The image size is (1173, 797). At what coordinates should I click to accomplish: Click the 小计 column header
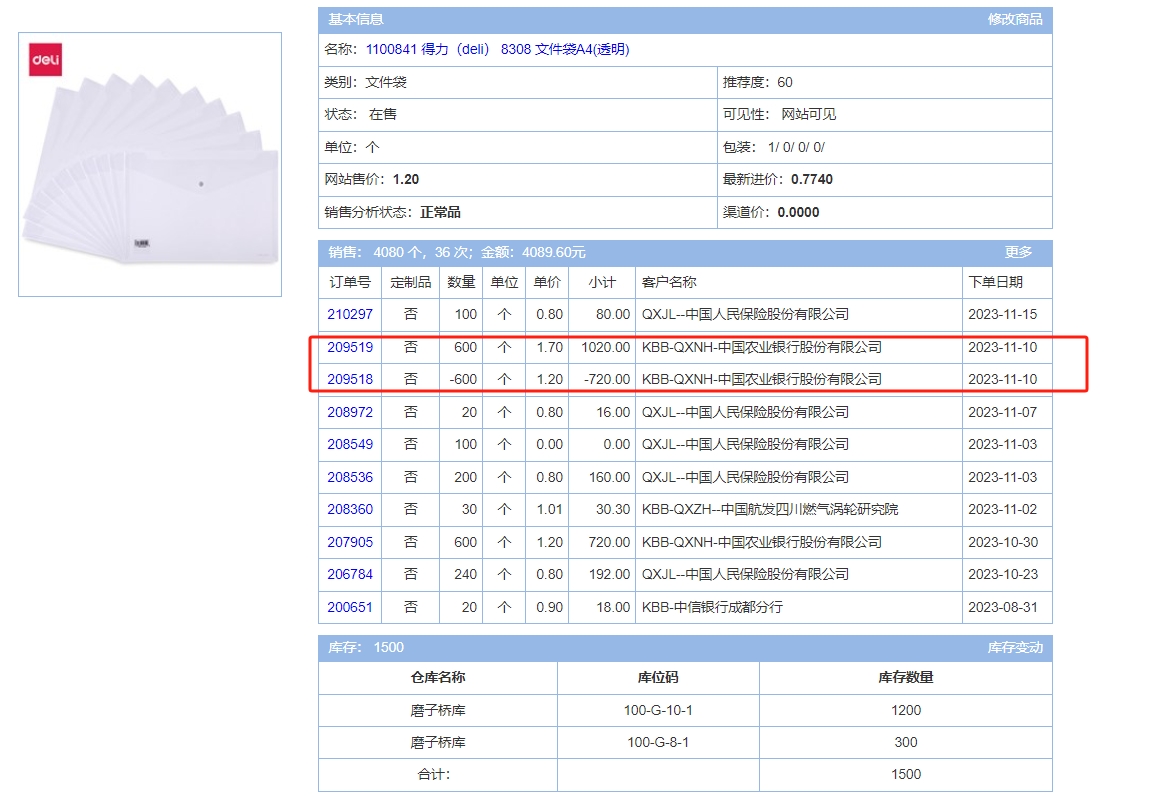pyautogui.click(x=601, y=282)
